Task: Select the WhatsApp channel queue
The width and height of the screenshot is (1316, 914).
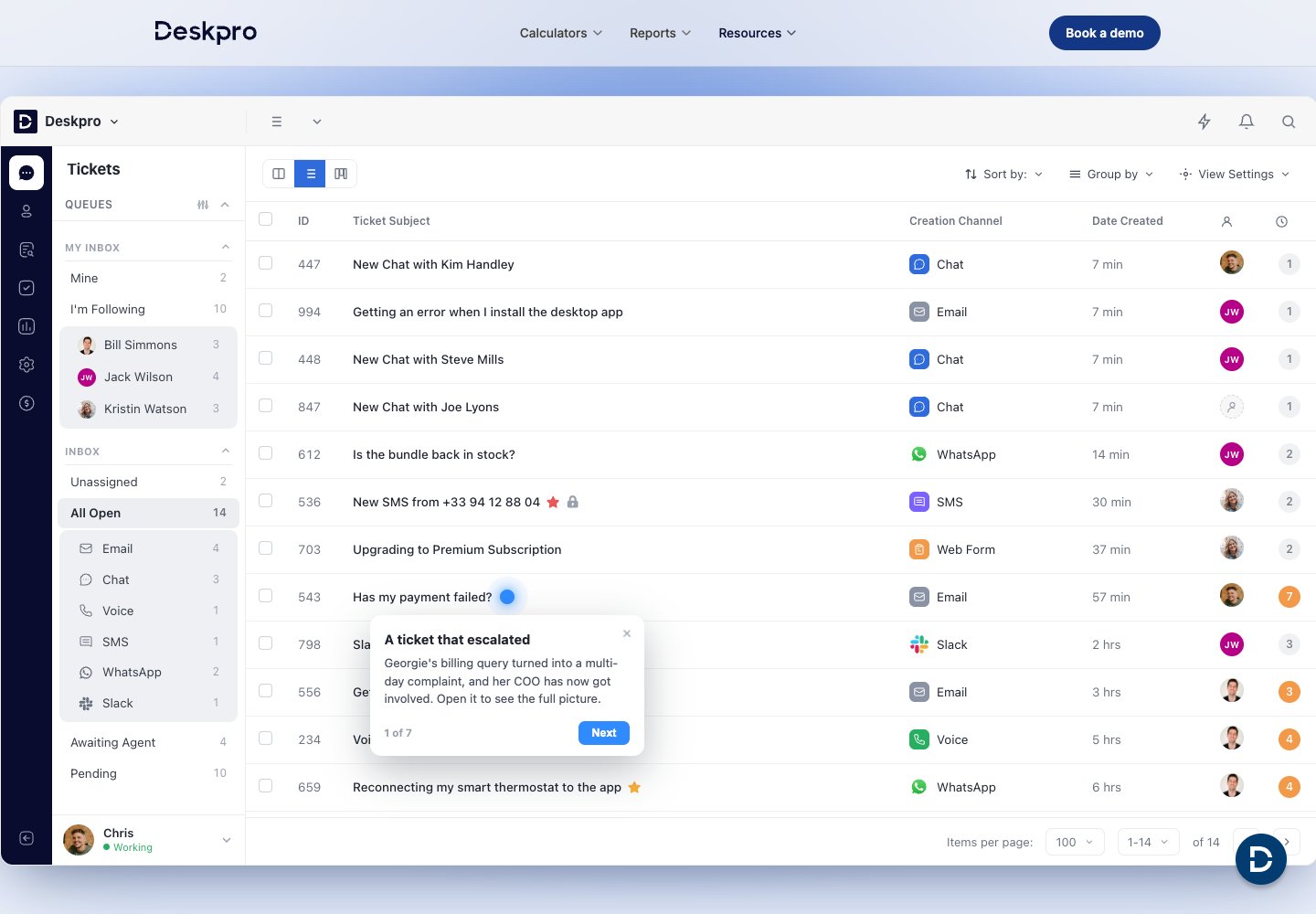Action: click(148, 672)
